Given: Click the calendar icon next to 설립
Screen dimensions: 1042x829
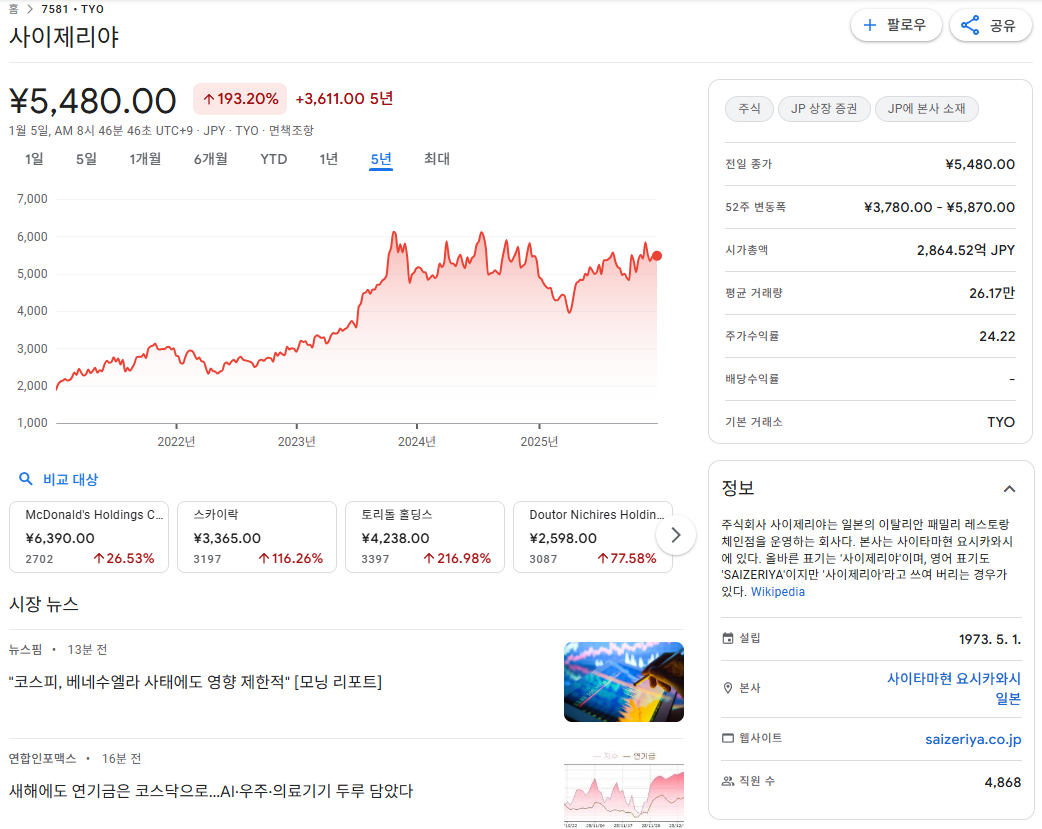Looking at the screenshot, I should point(728,638).
